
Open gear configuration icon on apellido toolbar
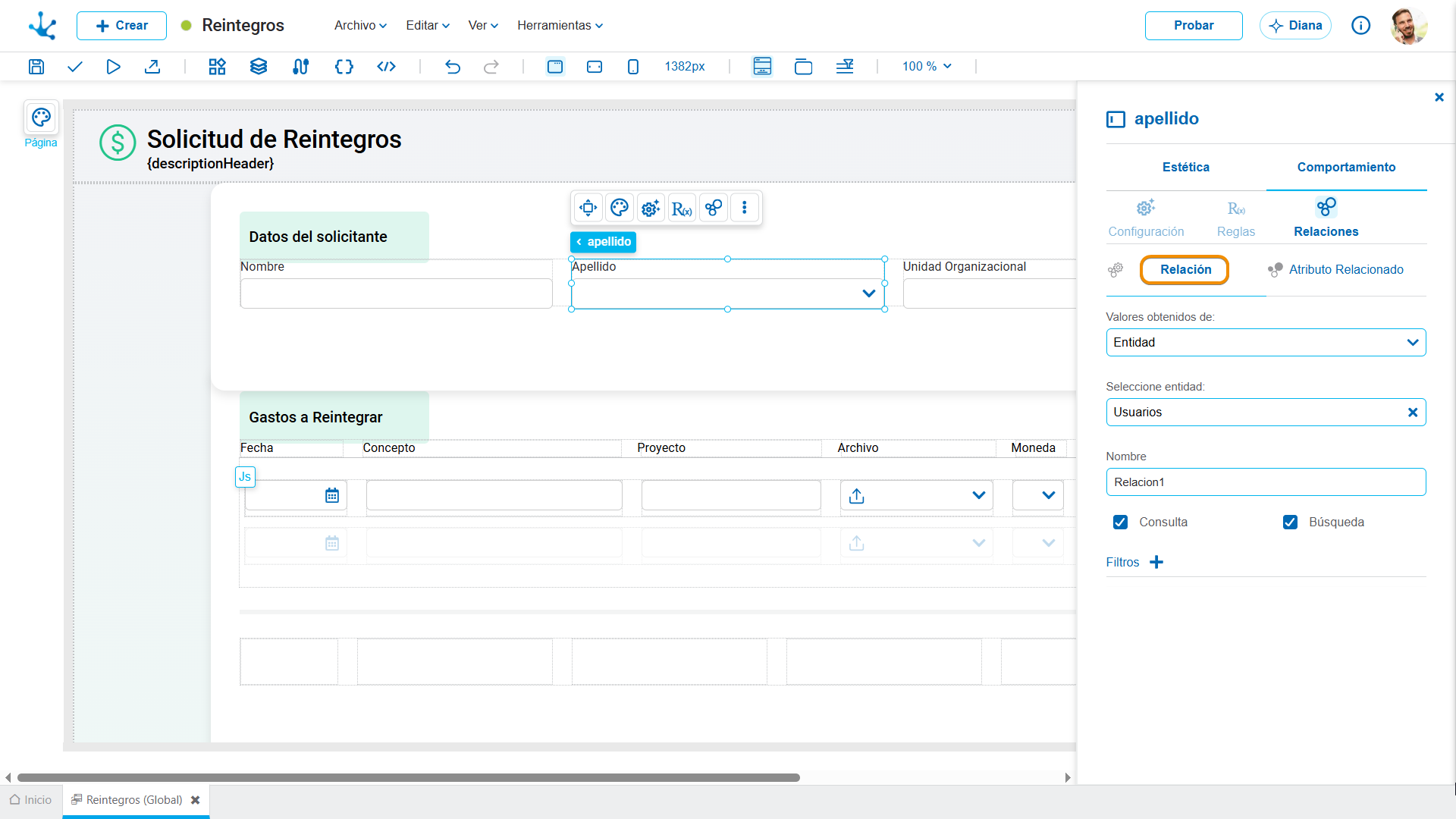pyautogui.click(x=651, y=208)
